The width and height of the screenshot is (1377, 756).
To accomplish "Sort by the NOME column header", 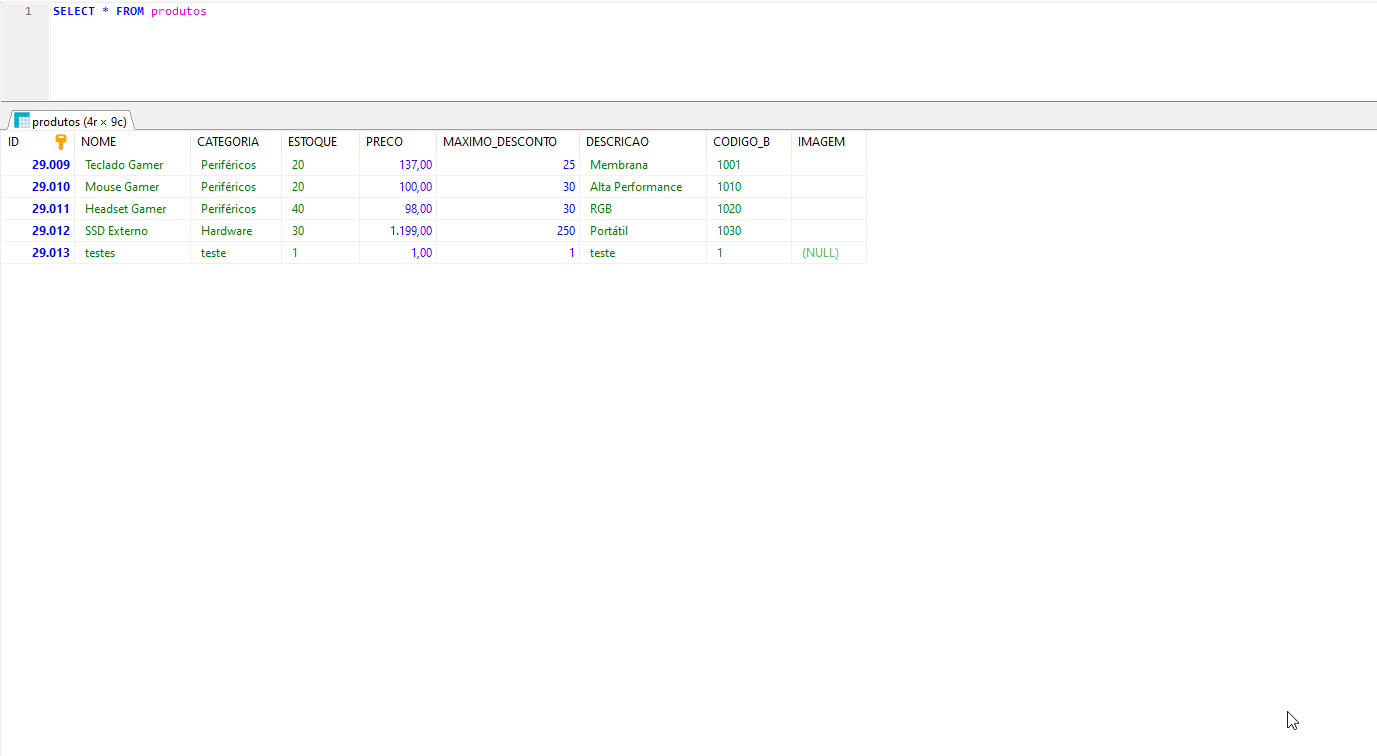I will pyautogui.click(x=132, y=142).
